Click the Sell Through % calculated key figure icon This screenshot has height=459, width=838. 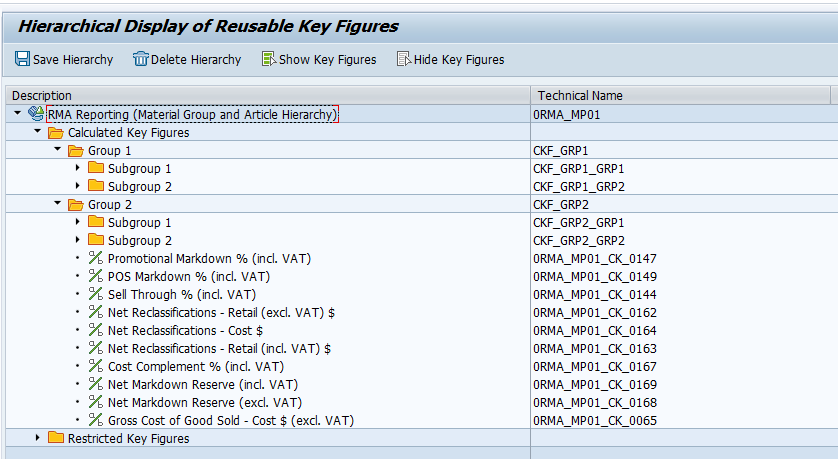(96, 294)
